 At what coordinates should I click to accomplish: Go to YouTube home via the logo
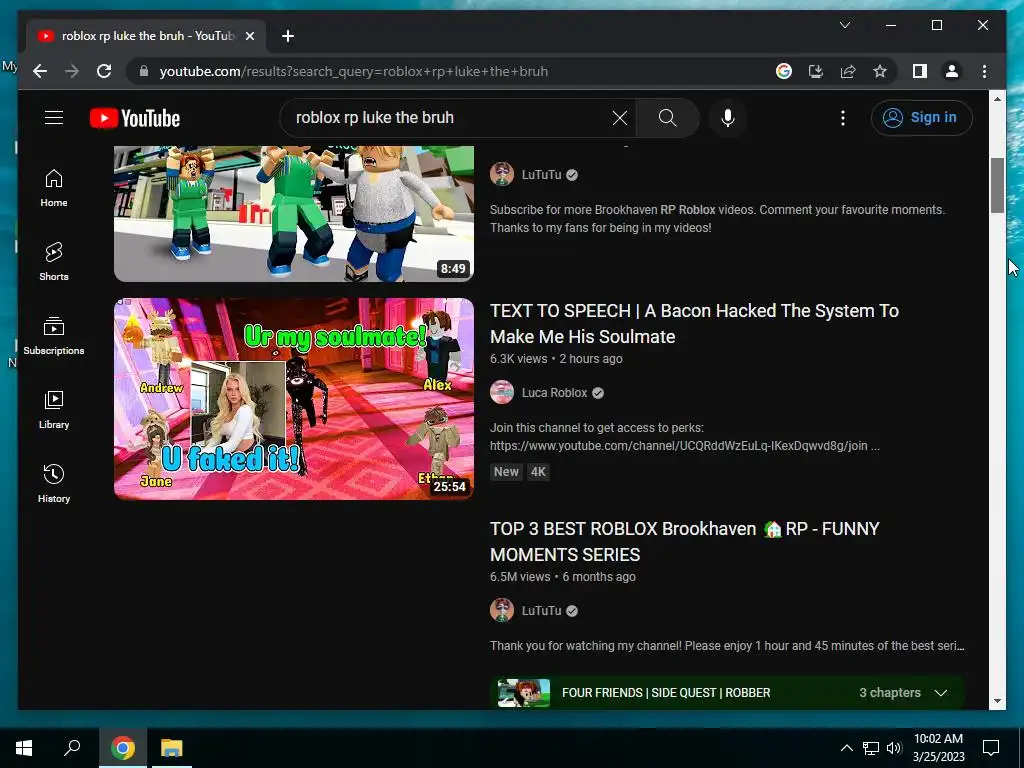135,118
